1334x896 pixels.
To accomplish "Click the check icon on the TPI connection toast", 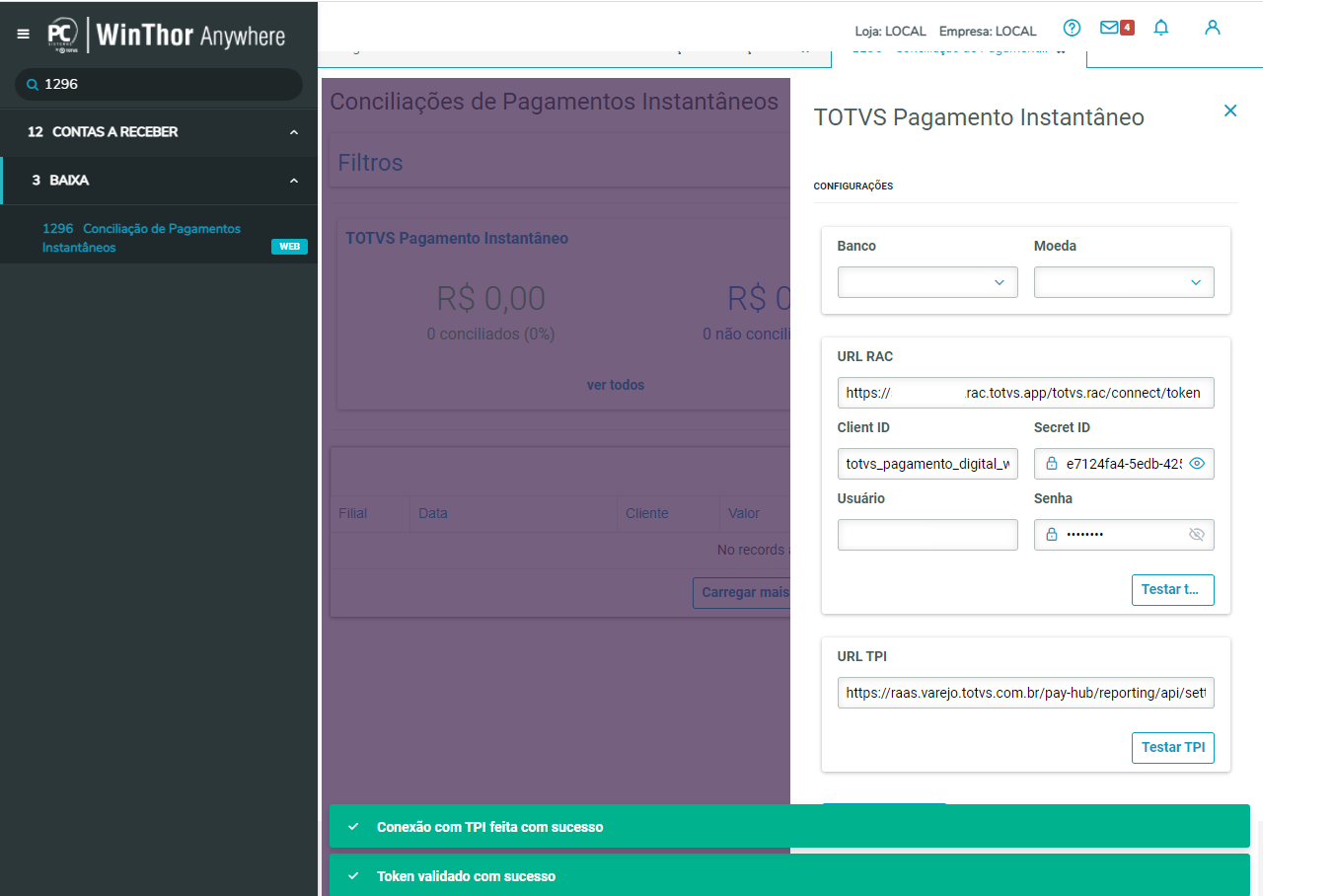I will click(x=353, y=827).
